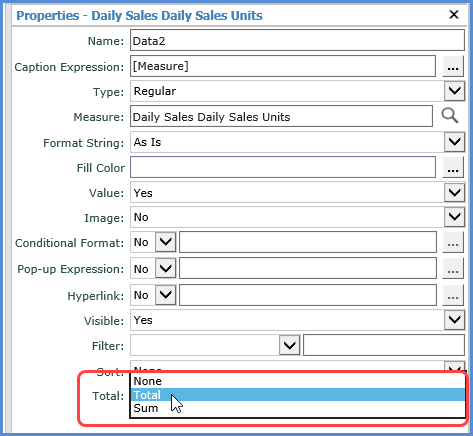The width and height of the screenshot is (473, 436).
Task: Open Caption Expression ellipsis editor button
Action: point(453,67)
